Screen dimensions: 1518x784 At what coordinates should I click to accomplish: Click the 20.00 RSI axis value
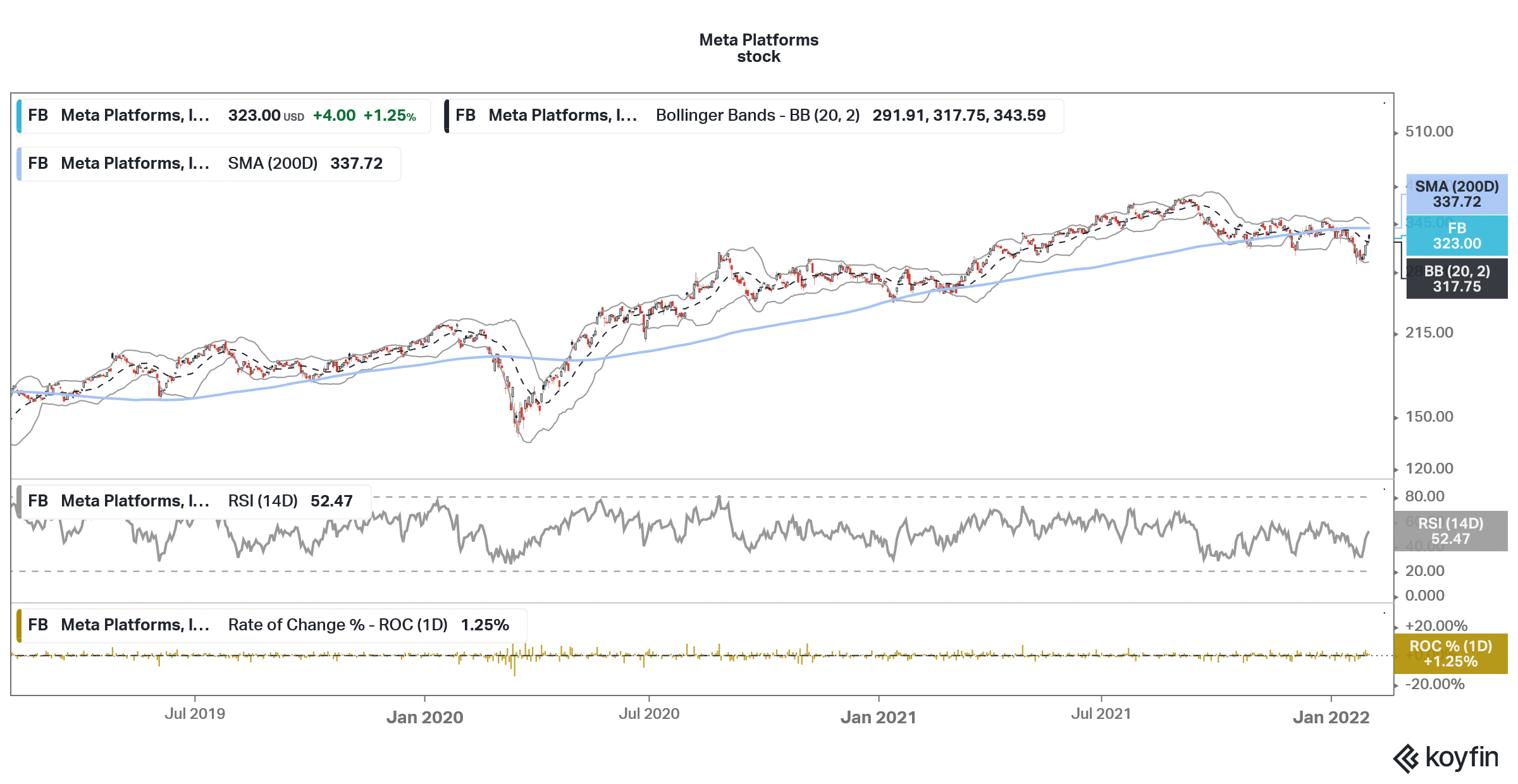pos(1424,571)
